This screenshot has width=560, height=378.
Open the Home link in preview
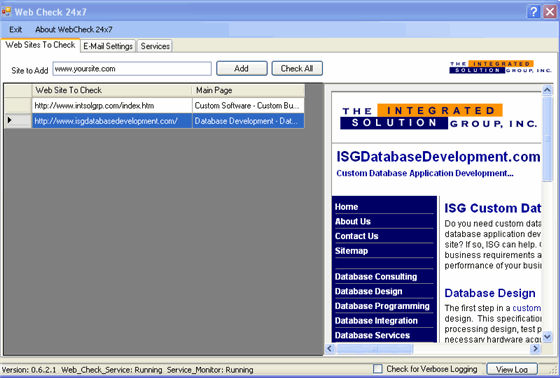(x=346, y=207)
